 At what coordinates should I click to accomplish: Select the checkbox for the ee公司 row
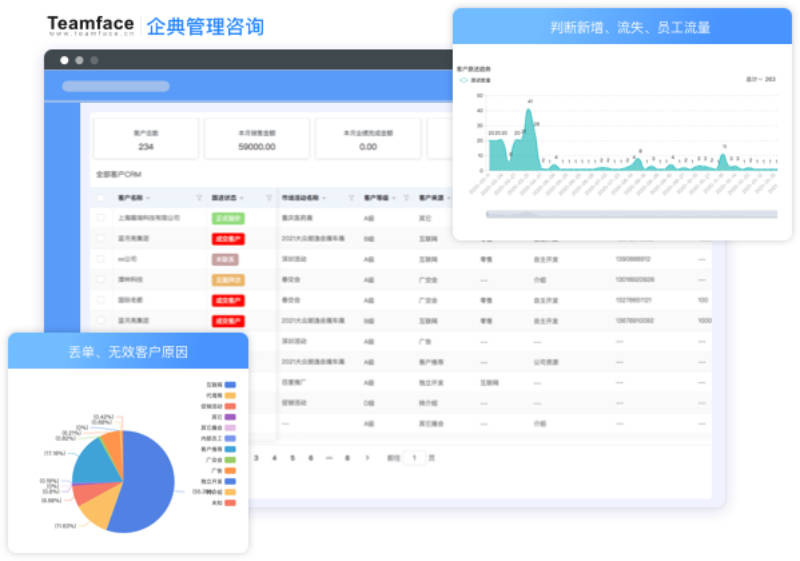[x=101, y=259]
